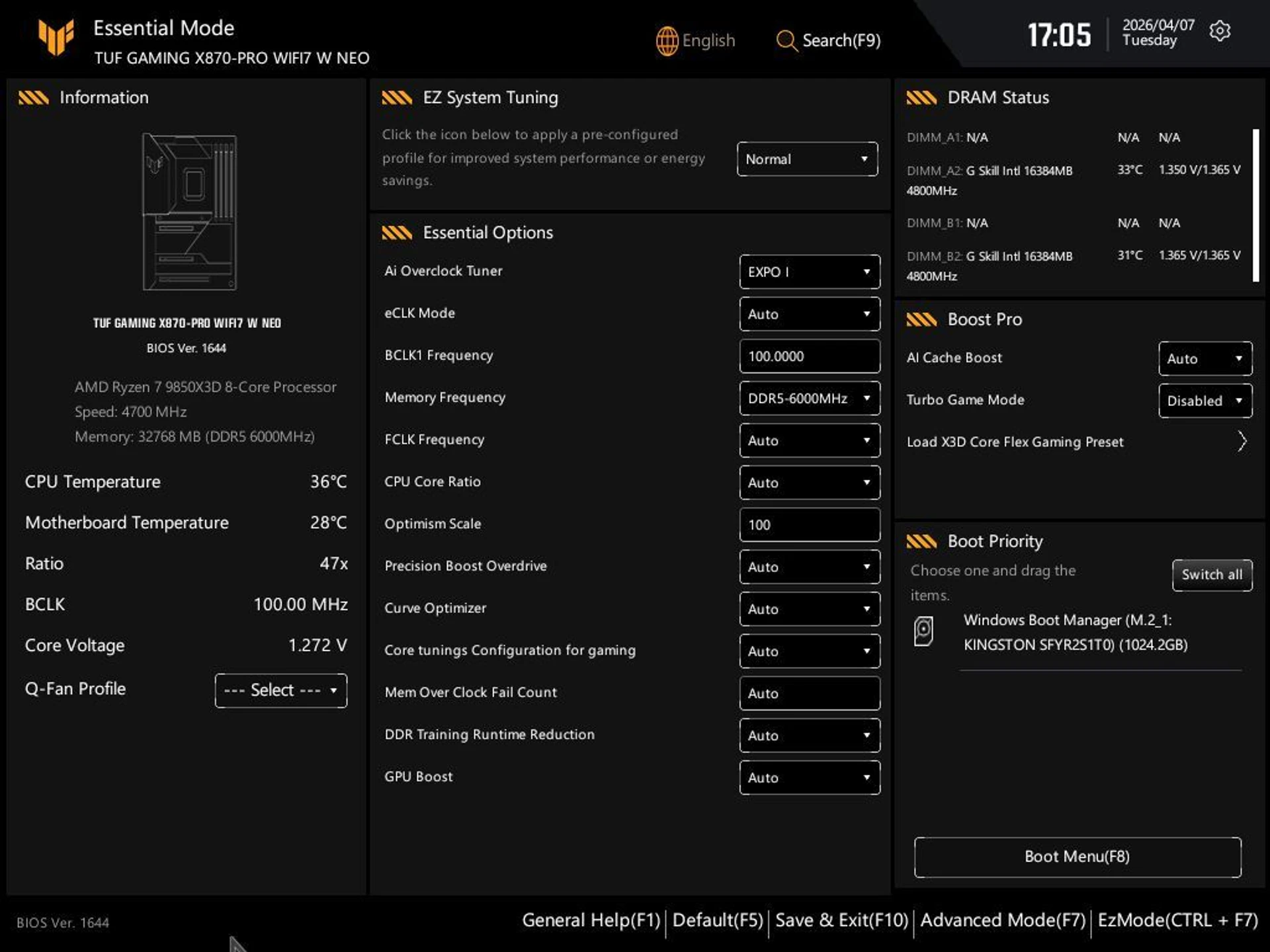Click the AMD Ryzen 7 9850X3D processor text
The image size is (1270, 952).
click(x=205, y=387)
